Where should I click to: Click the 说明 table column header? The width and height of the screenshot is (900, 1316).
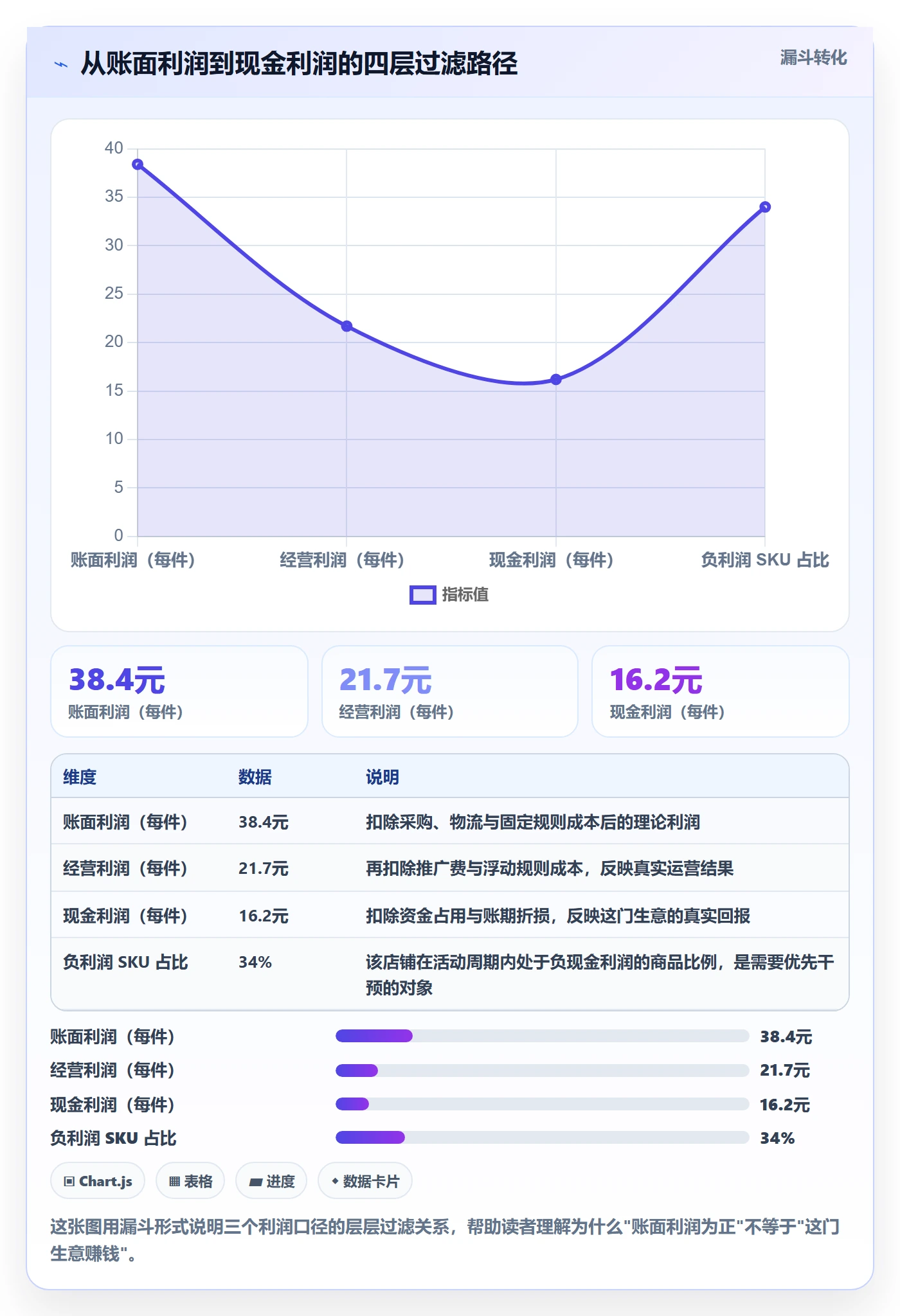point(382,777)
